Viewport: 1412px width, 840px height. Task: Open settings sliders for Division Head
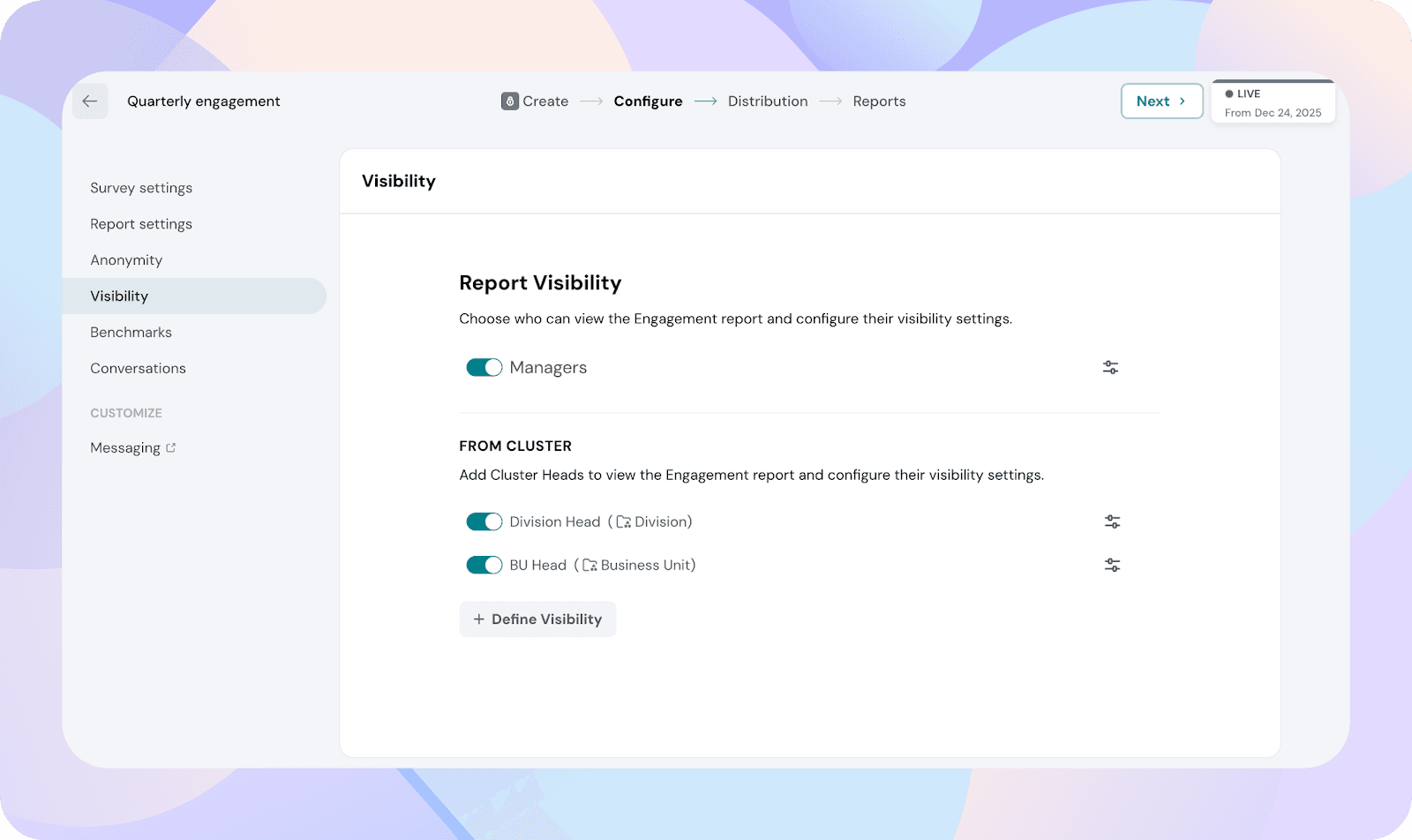point(1112,521)
